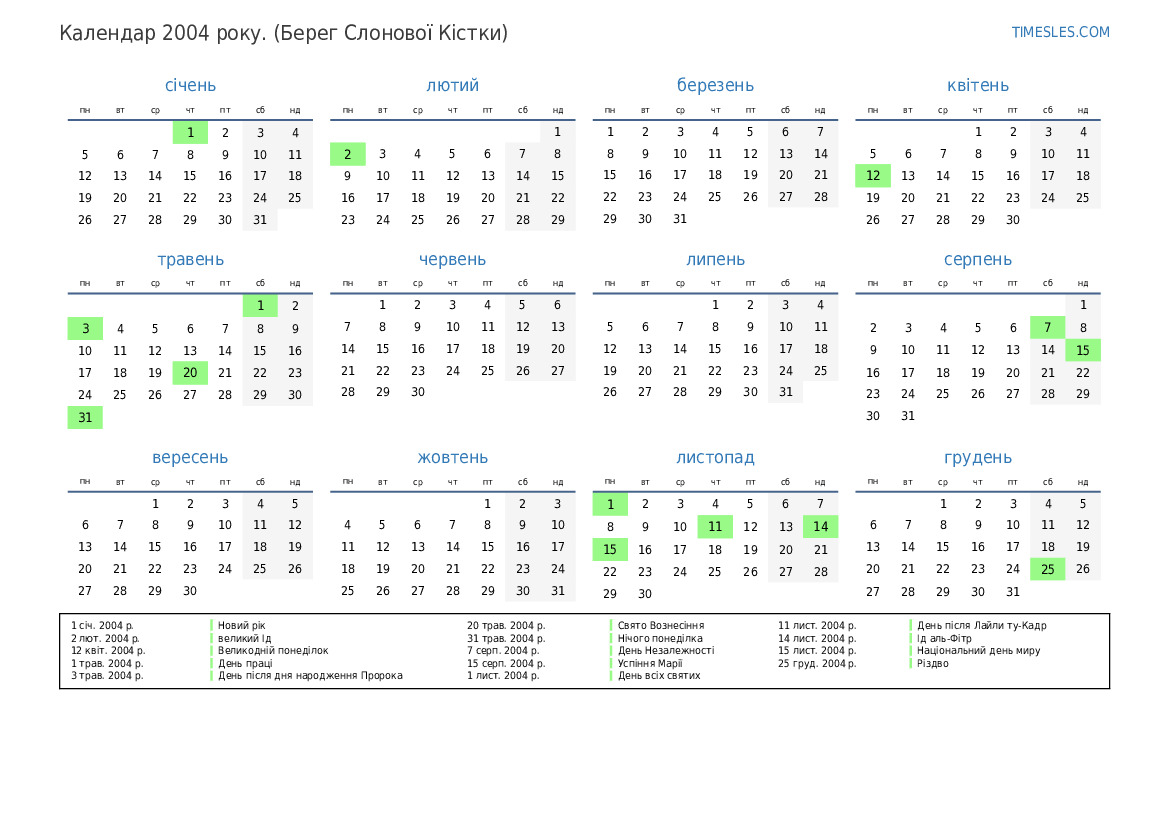Select highlighted 15 in серпень

[x=1082, y=350]
